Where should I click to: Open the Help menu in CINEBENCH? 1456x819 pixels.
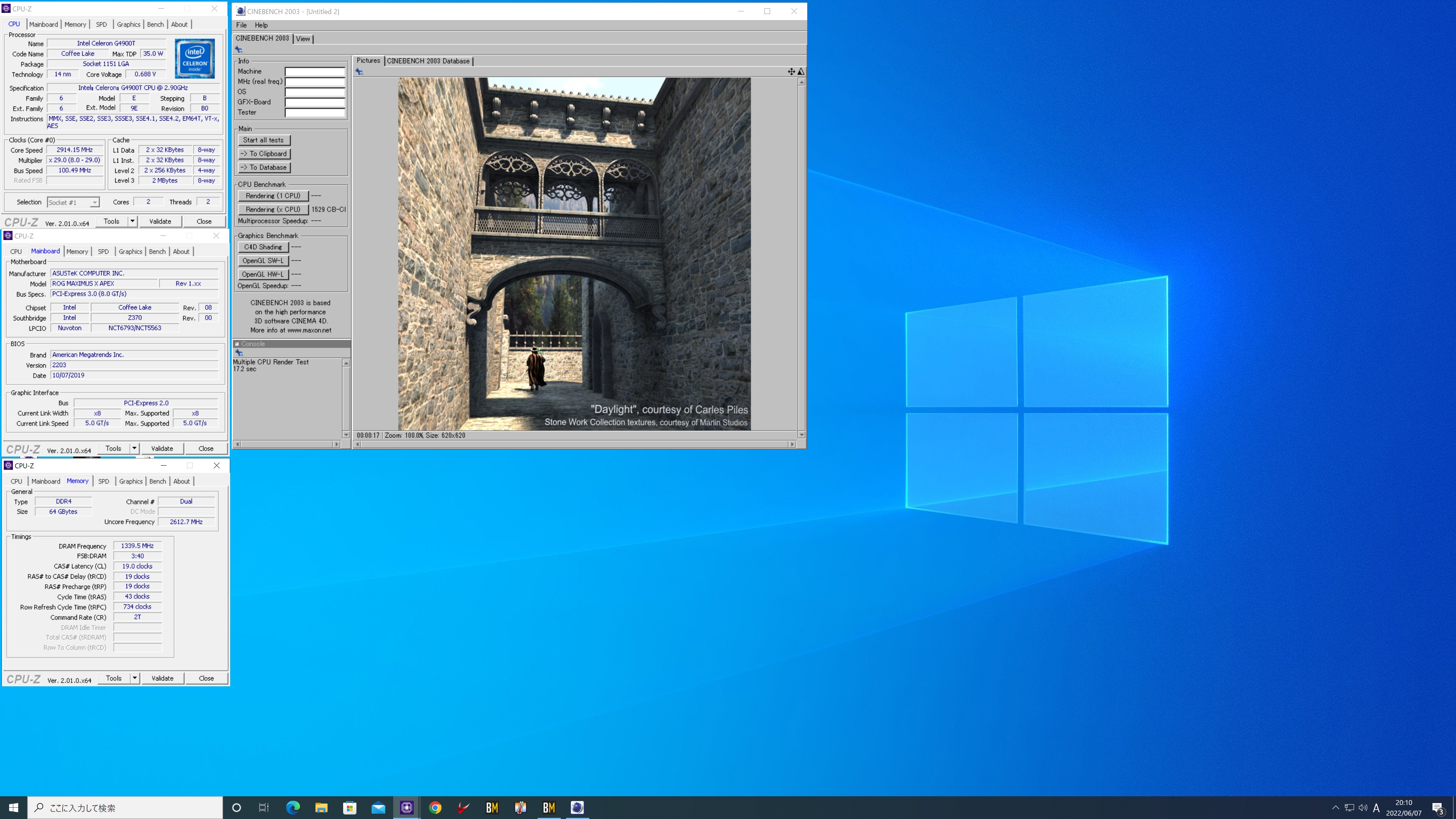tap(261, 25)
